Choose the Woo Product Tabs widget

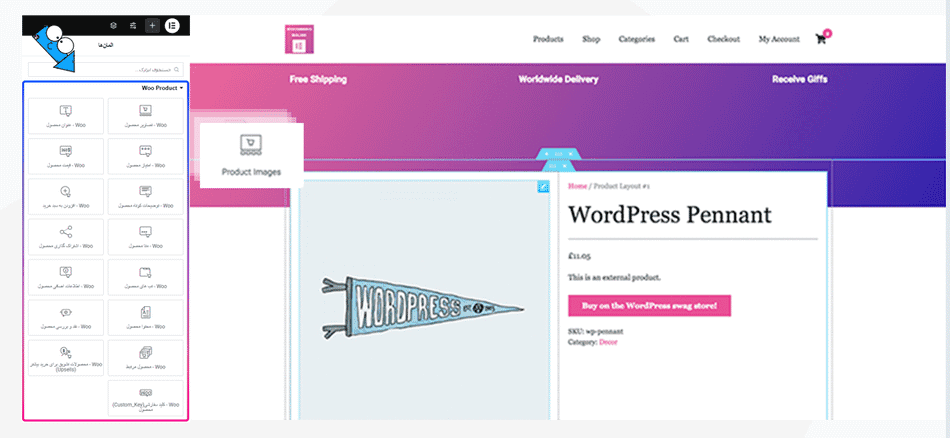[x=145, y=277]
